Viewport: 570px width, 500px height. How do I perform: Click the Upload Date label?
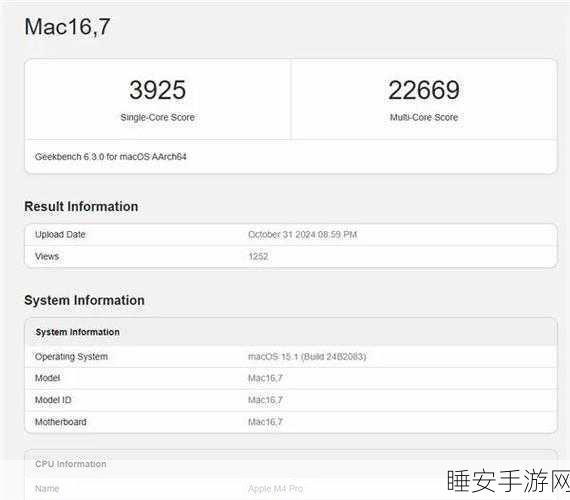[x=60, y=235]
